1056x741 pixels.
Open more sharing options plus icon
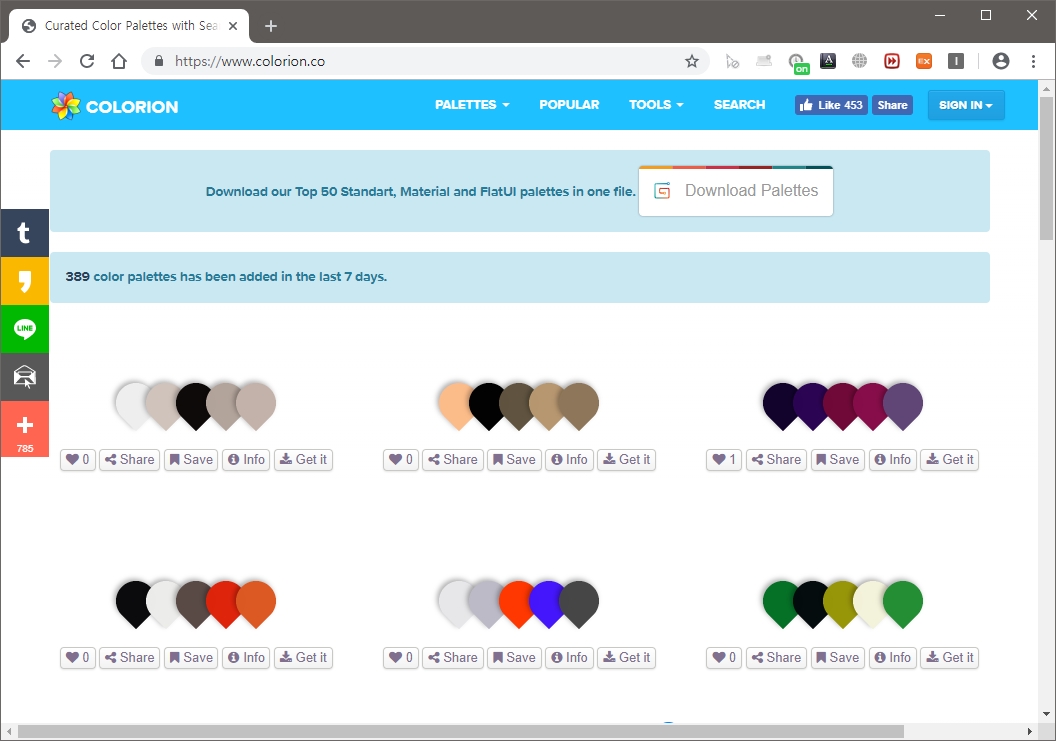tap(24, 428)
